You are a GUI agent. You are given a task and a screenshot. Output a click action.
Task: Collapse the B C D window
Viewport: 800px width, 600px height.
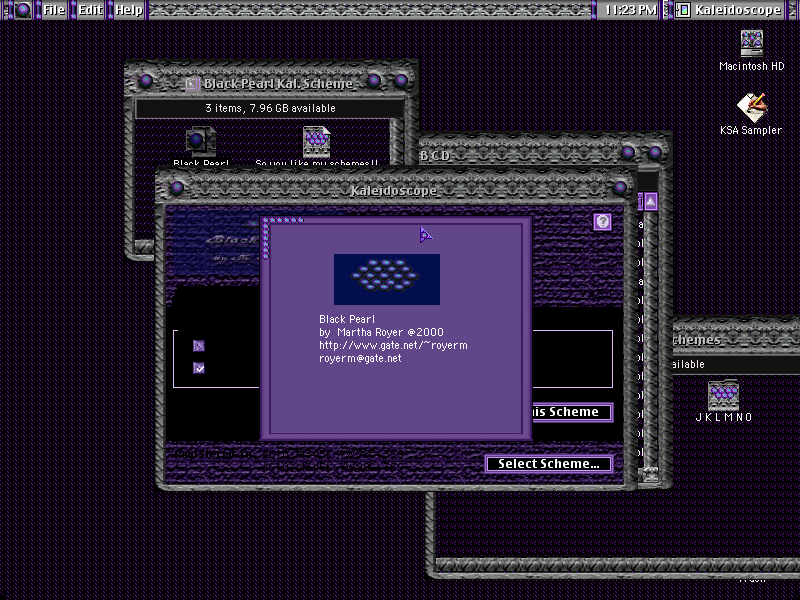[655, 152]
